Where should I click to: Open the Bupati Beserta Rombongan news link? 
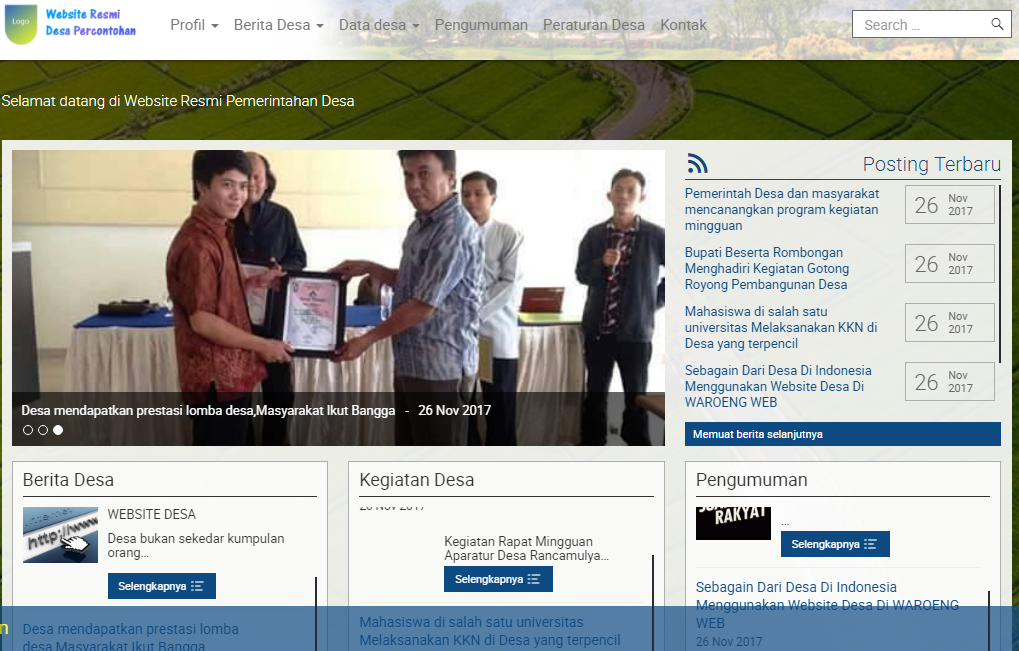click(x=766, y=268)
